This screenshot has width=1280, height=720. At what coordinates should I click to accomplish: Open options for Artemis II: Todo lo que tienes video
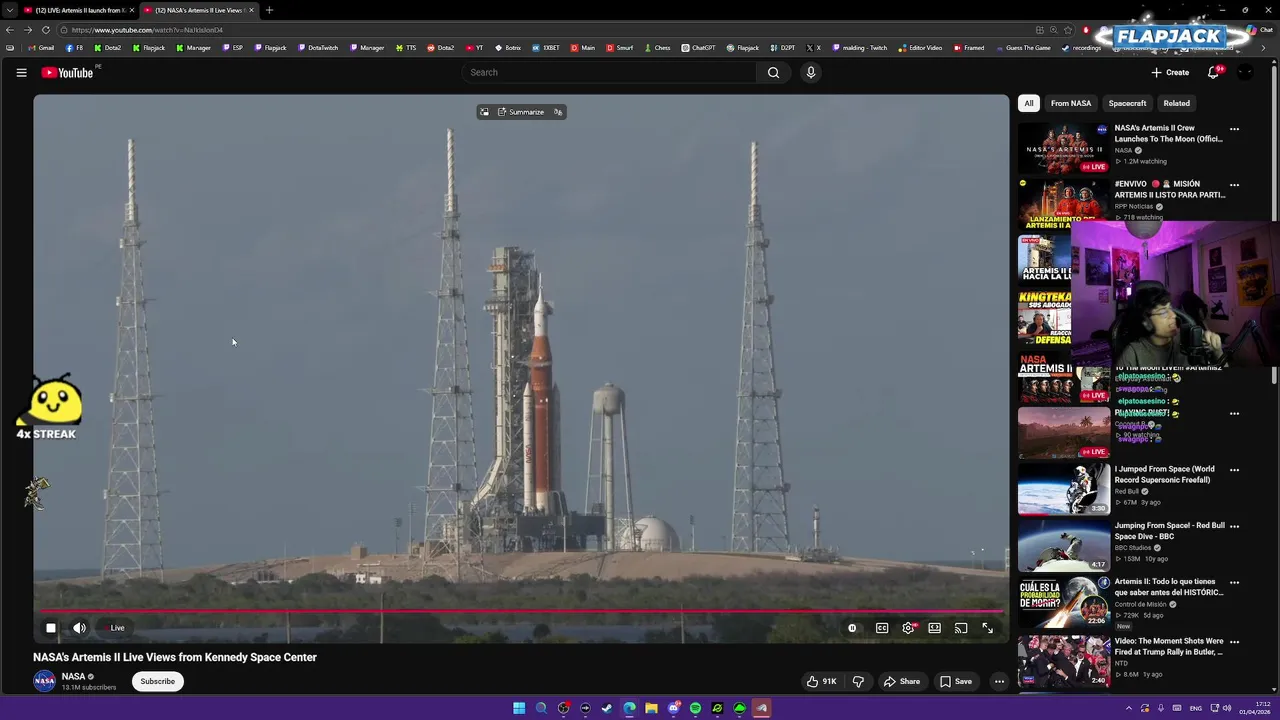tap(1234, 582)
